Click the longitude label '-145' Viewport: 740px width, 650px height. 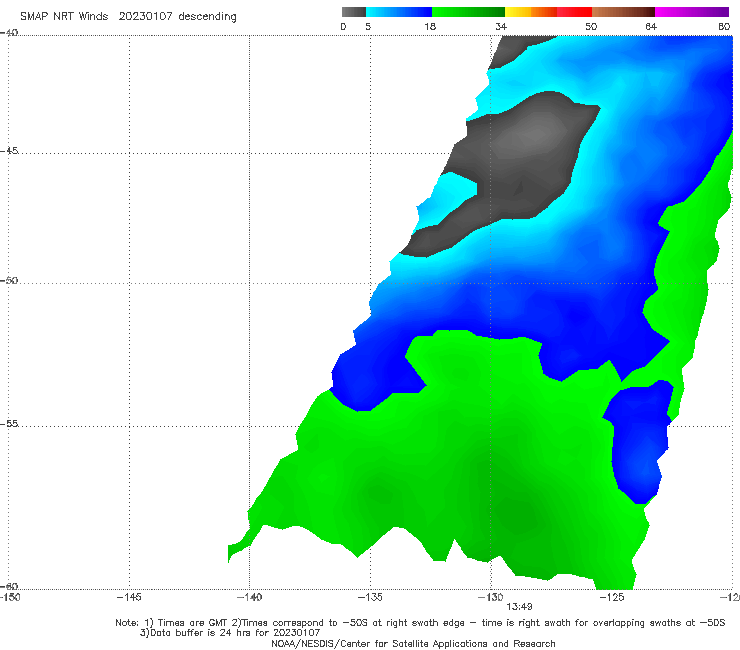point(129,597)
